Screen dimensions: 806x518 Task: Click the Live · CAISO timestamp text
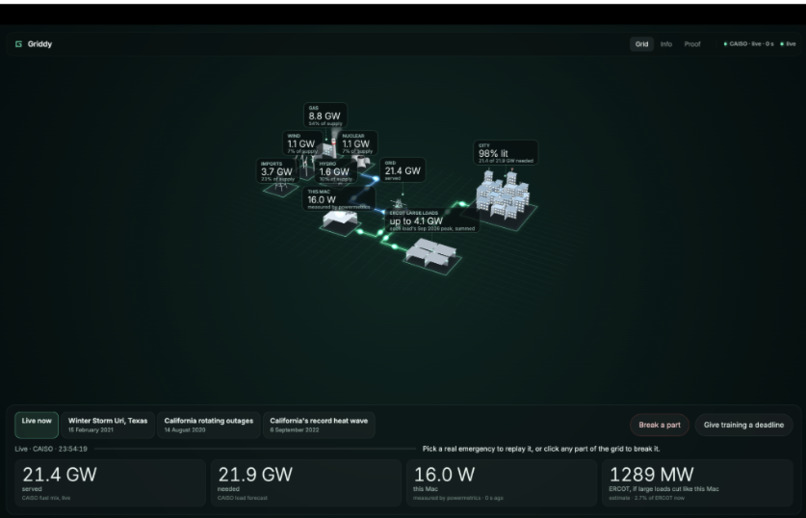pos(51,449)
